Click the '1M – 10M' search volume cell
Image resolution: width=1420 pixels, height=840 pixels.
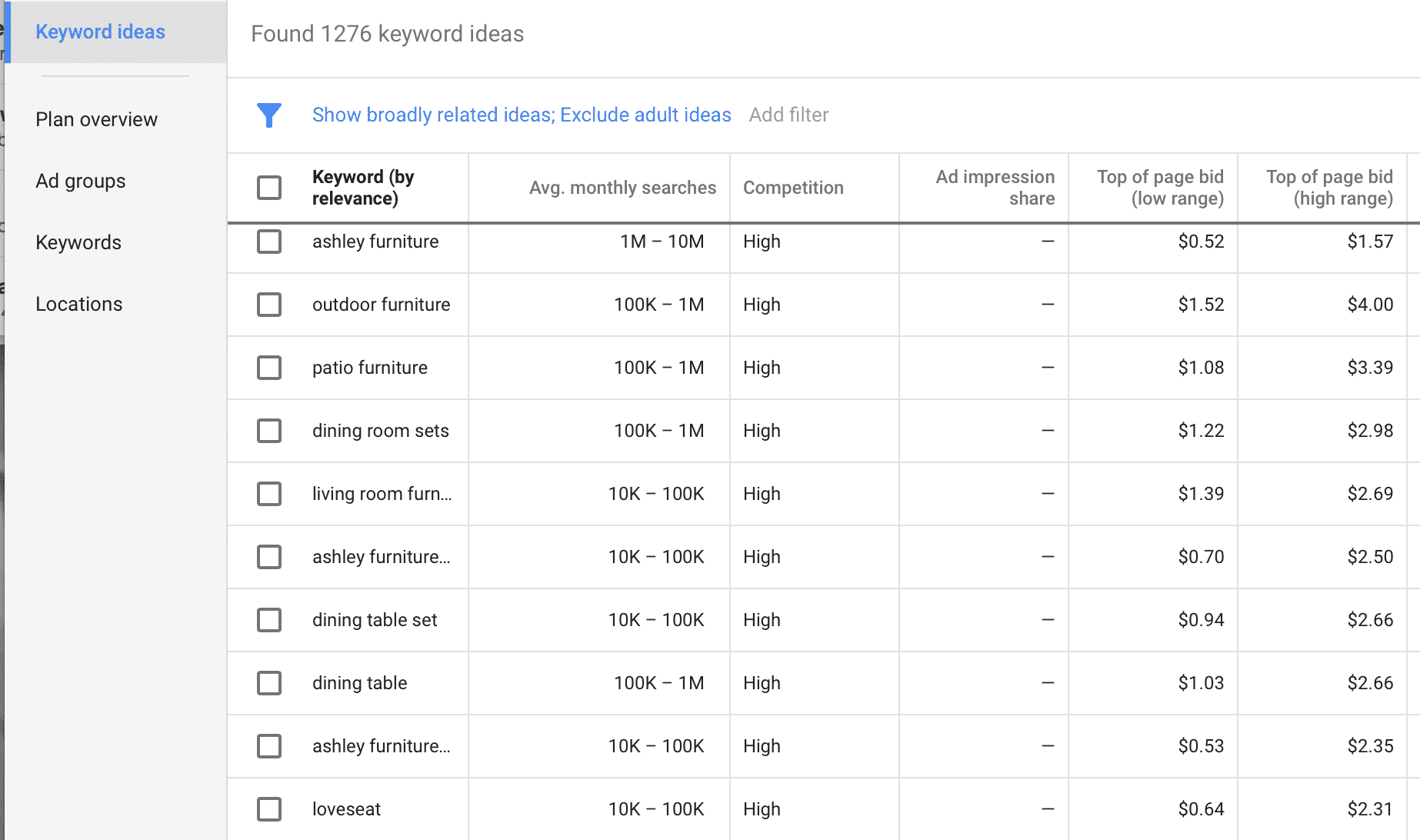click(x=662, y=242)
